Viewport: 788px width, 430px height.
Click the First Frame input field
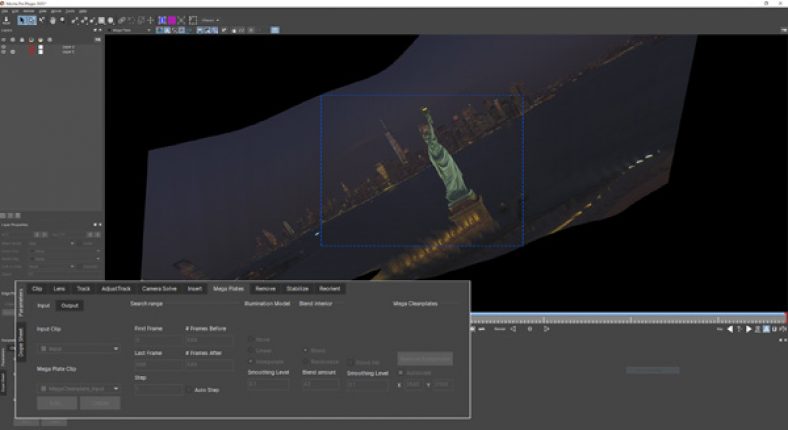click(x=157, y=340)
